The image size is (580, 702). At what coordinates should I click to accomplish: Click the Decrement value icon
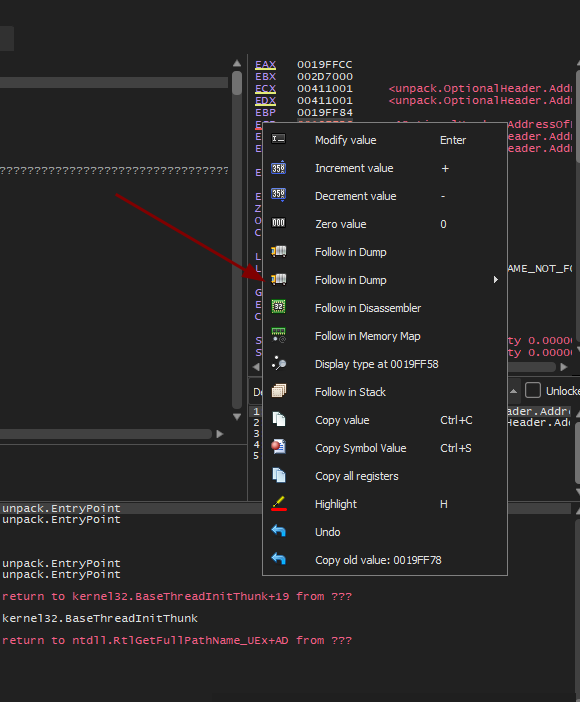pos(278,195)
